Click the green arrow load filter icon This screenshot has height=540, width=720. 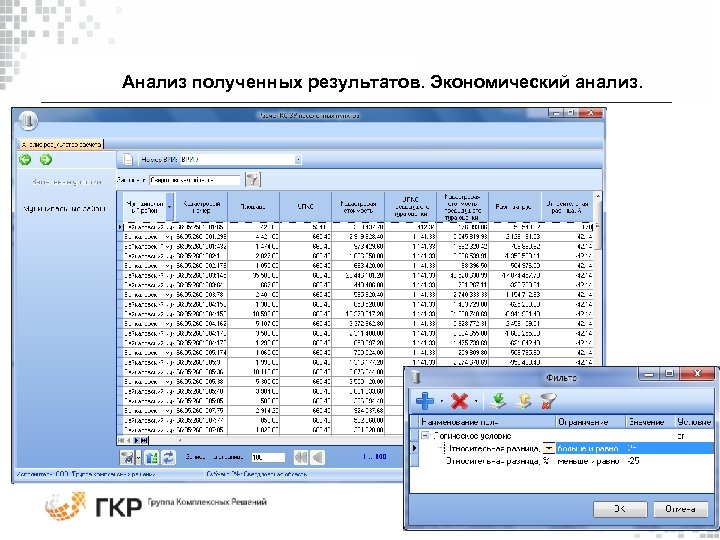coord(498,401)
